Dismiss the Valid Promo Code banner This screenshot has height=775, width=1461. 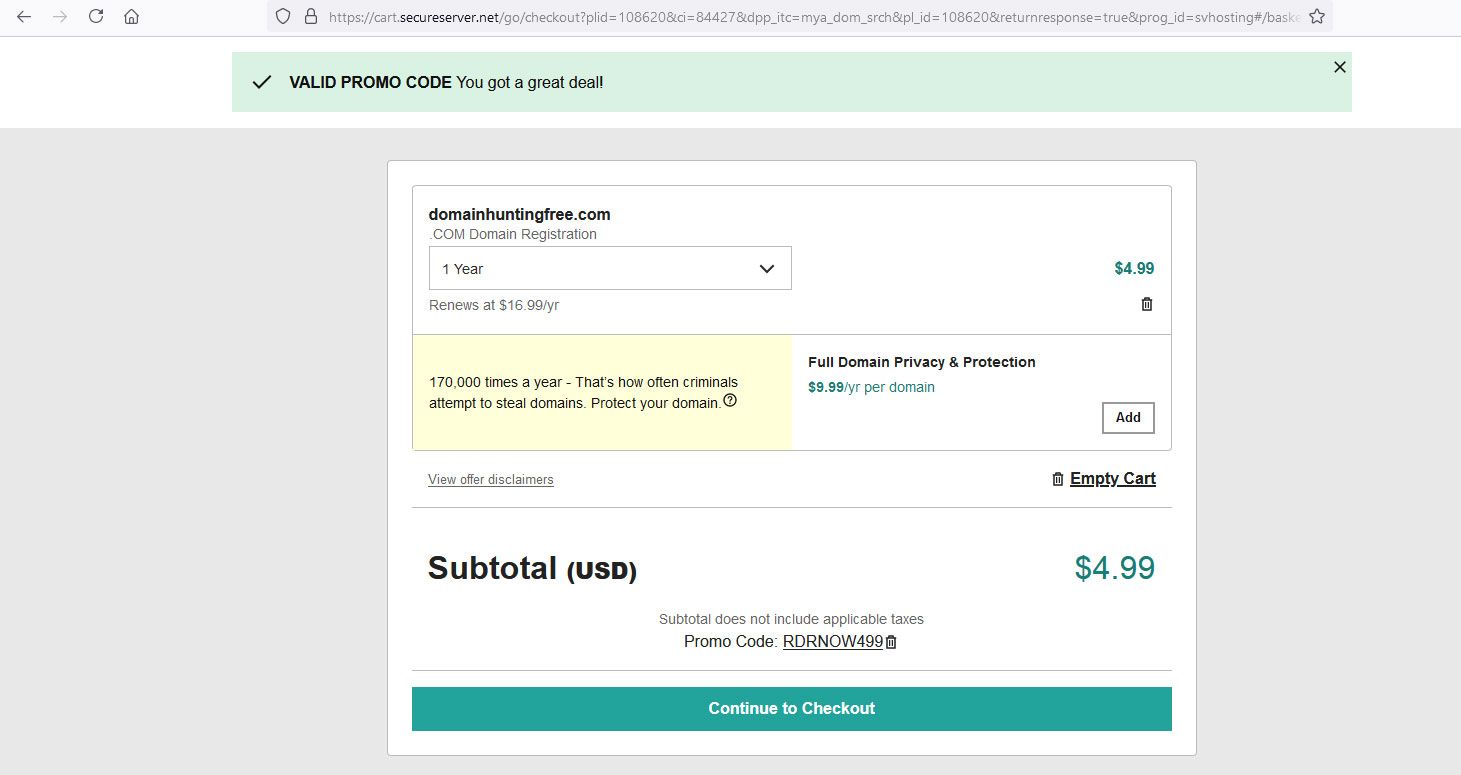(1340, 67)
